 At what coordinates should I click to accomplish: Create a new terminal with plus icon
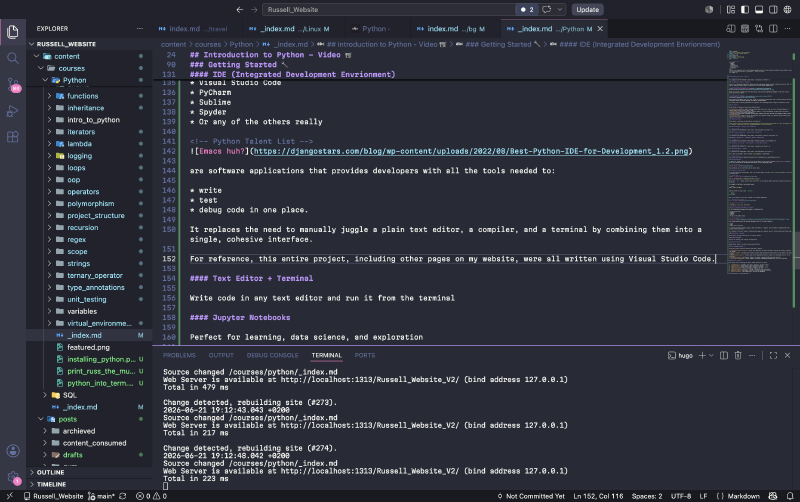(x=702, y=356)
